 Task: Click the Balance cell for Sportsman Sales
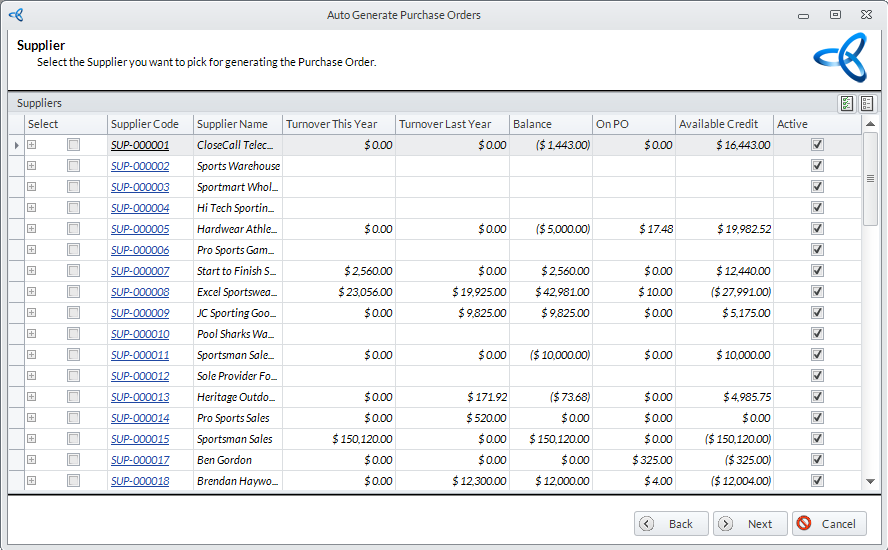coord(550,439)
